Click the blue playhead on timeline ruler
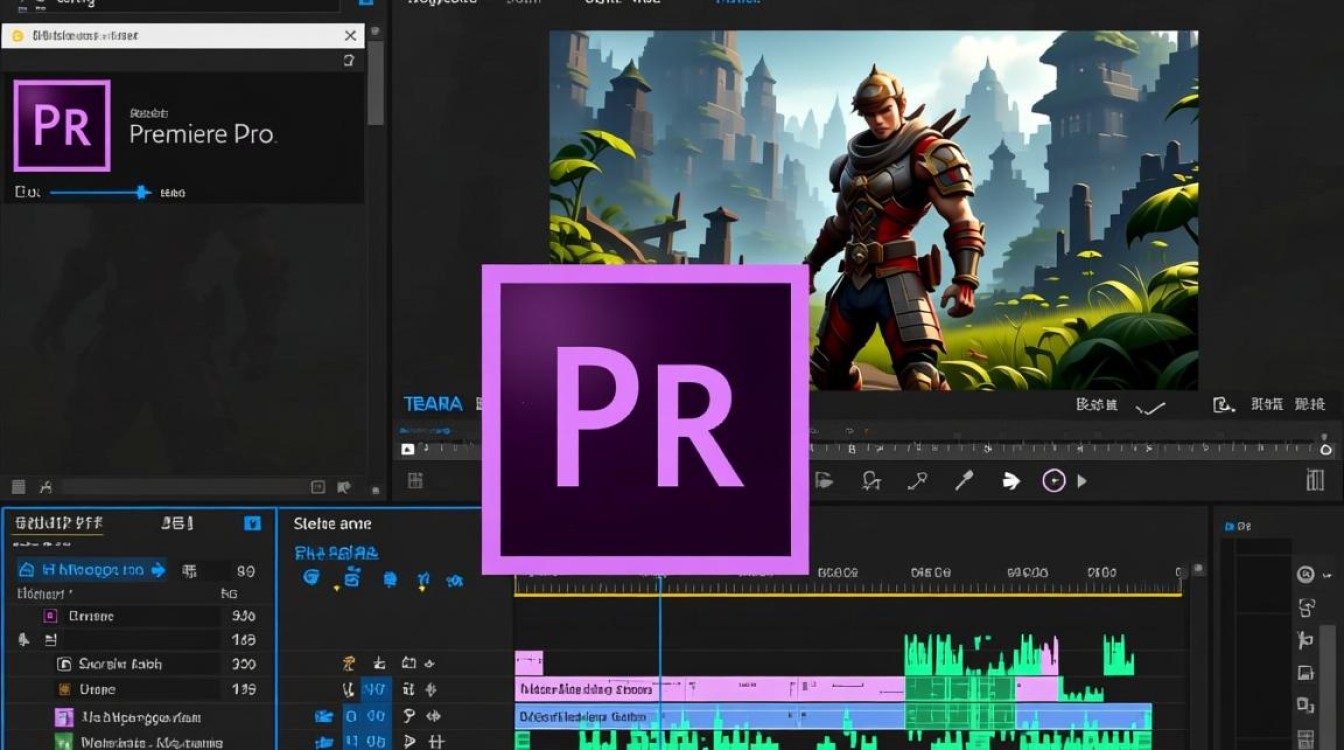 659,577
